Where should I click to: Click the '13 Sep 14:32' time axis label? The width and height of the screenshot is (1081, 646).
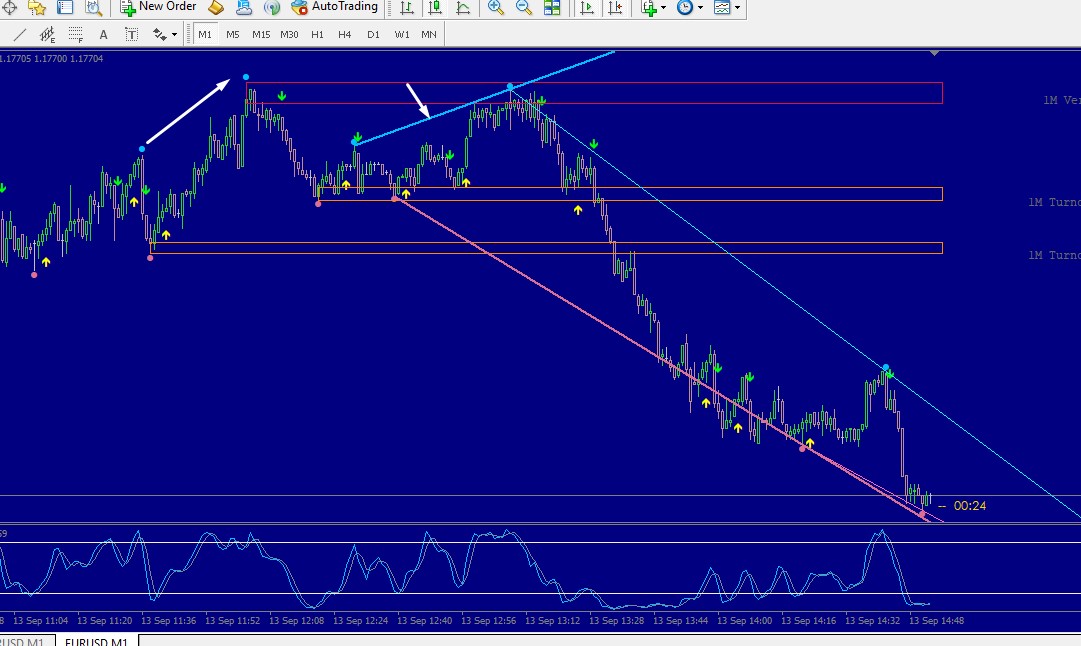pyautogui.click(x=873, y=620)
